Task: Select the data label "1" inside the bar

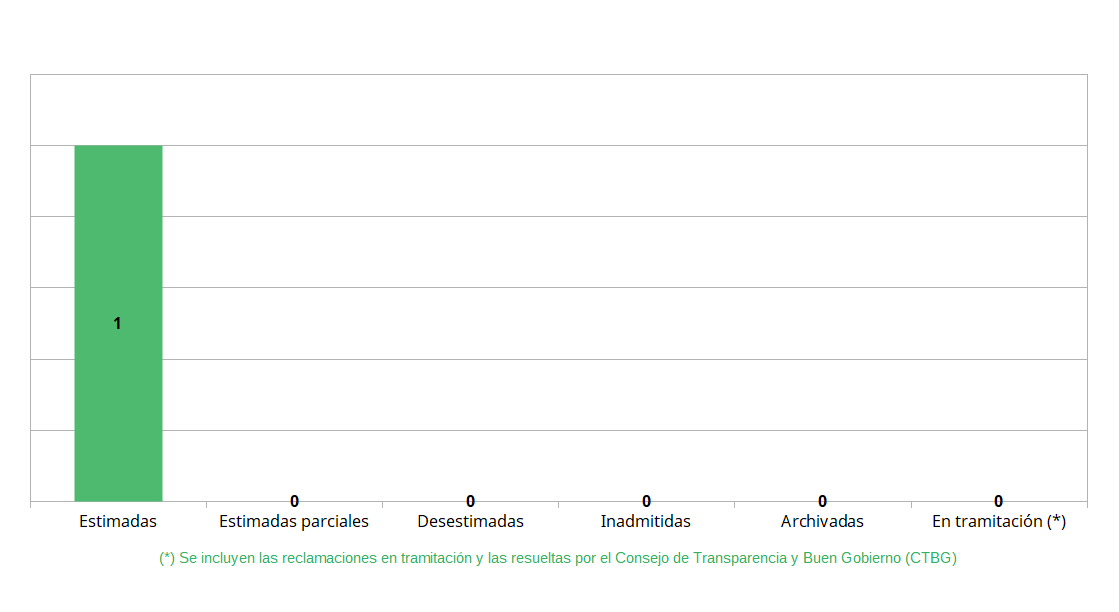Action: click(x=117, y=324)
